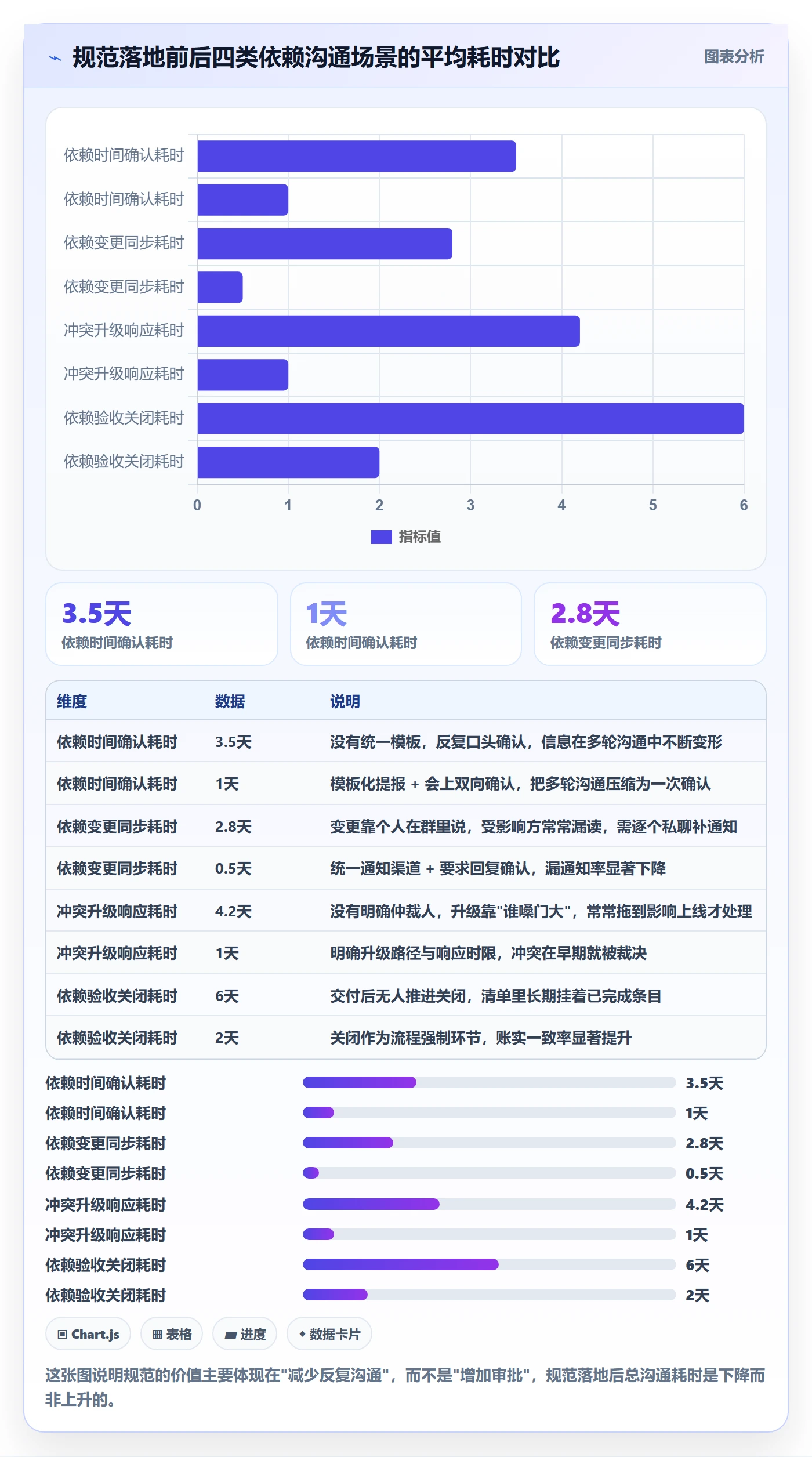
Task: Click the 进度 tag chip
Action: (245, 1334)
